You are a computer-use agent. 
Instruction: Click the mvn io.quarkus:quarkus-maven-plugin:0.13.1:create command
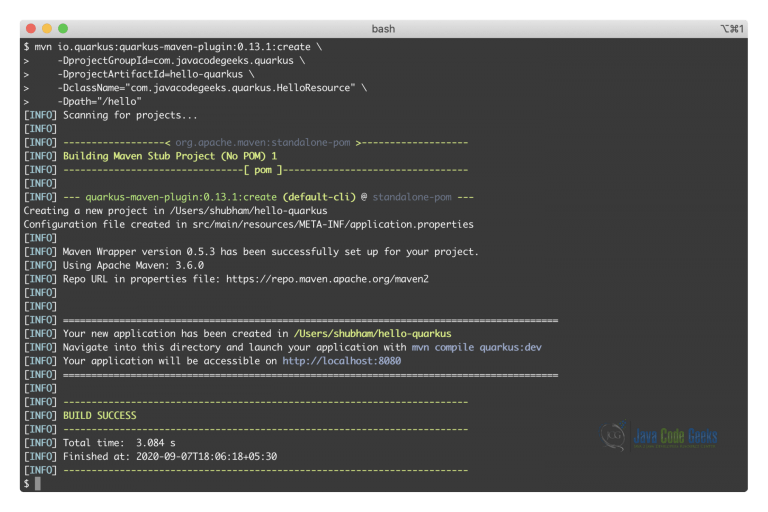pyautogui.click(x=172, y=47)
